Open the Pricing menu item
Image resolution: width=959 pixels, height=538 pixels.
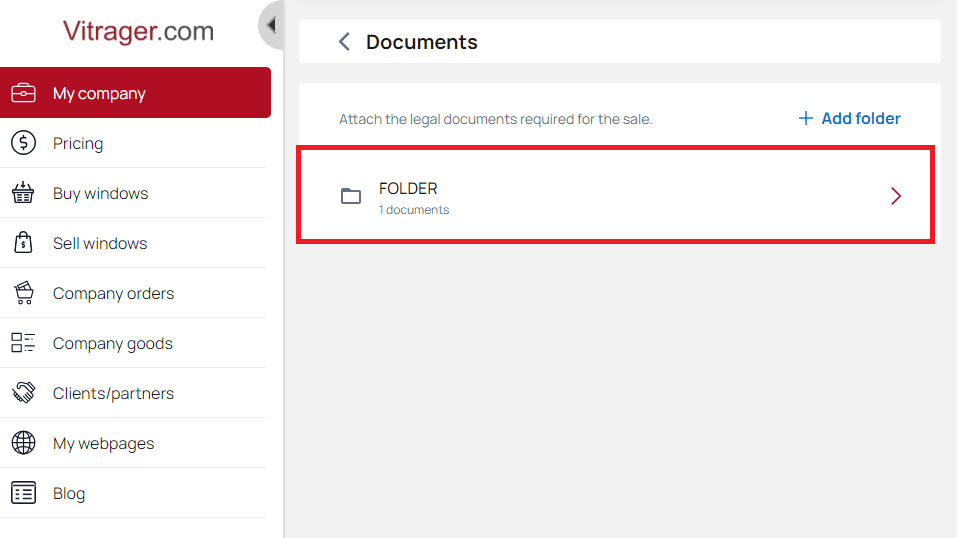click(x=133, y=143)
